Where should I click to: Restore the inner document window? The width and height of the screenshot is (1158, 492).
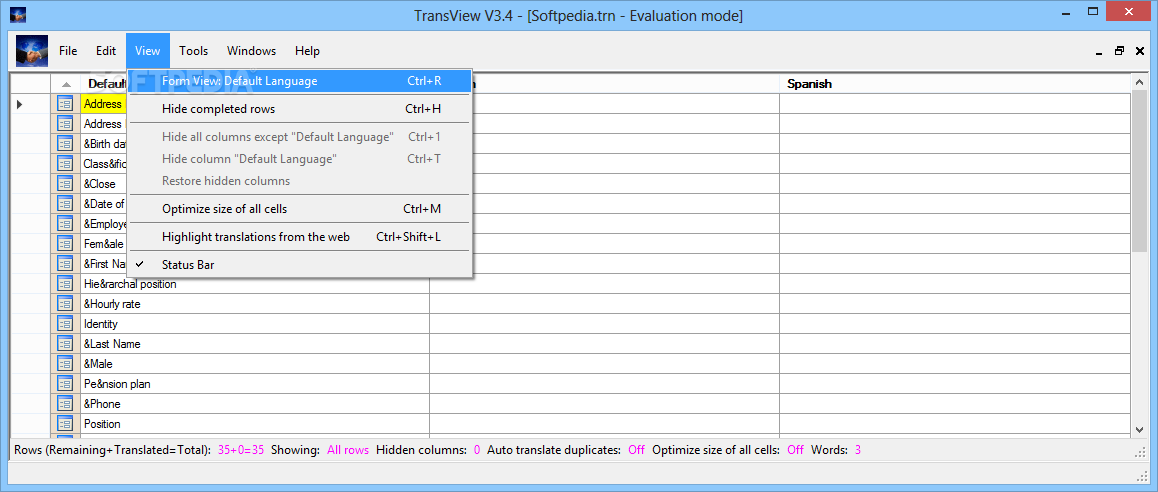click(1120, 51)
